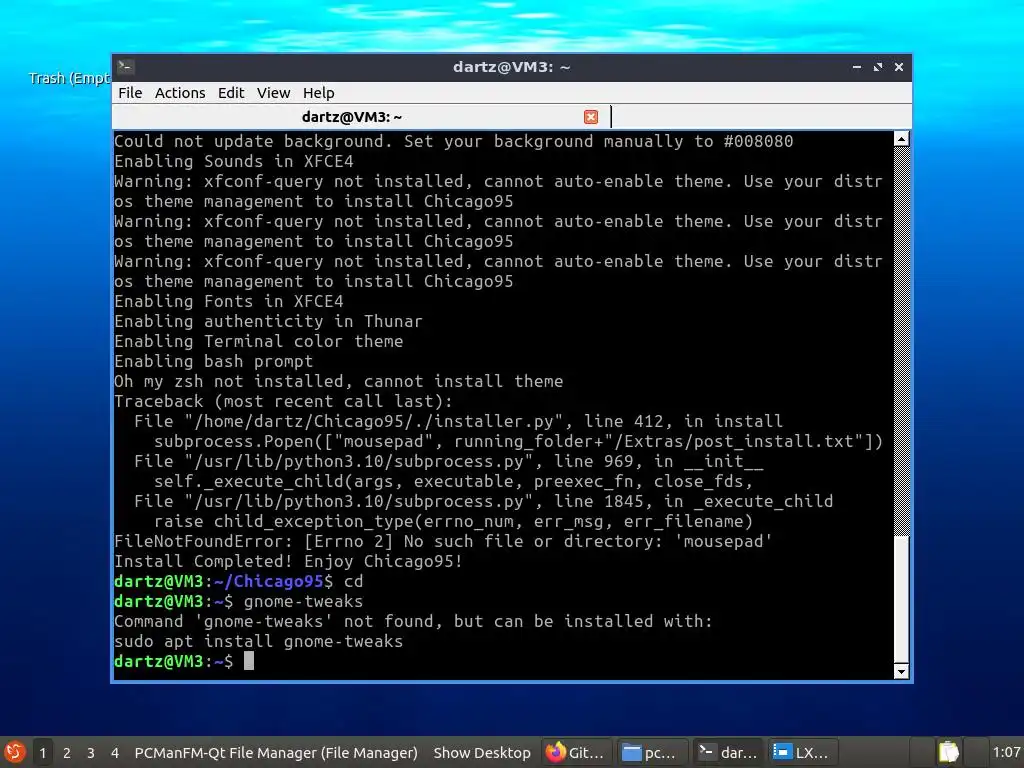The image size is (1024, 768).
Task: Click the 'Install Completed! Enjoy Chicago95!' line
Action: coord(289,562)
